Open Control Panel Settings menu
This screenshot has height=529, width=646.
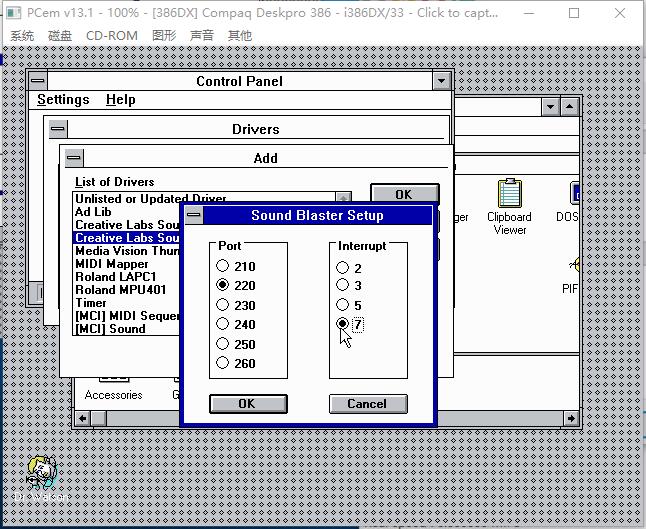[x=63, y=100]
